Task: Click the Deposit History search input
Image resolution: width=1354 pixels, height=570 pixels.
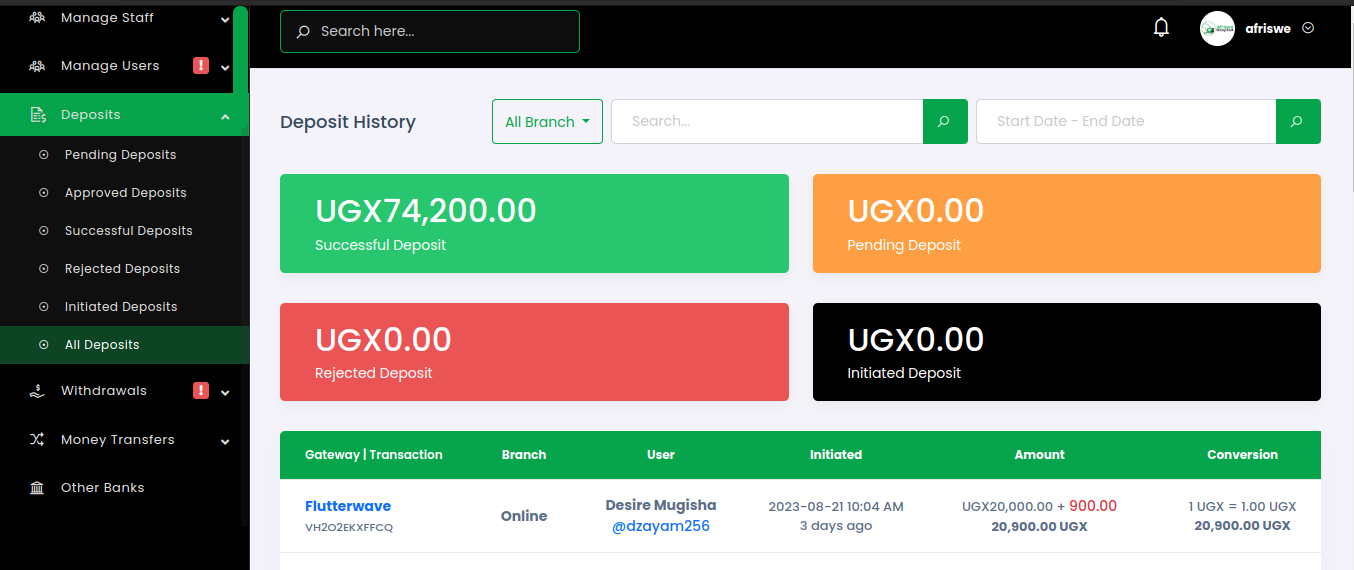Action: (x=767, y=121)
